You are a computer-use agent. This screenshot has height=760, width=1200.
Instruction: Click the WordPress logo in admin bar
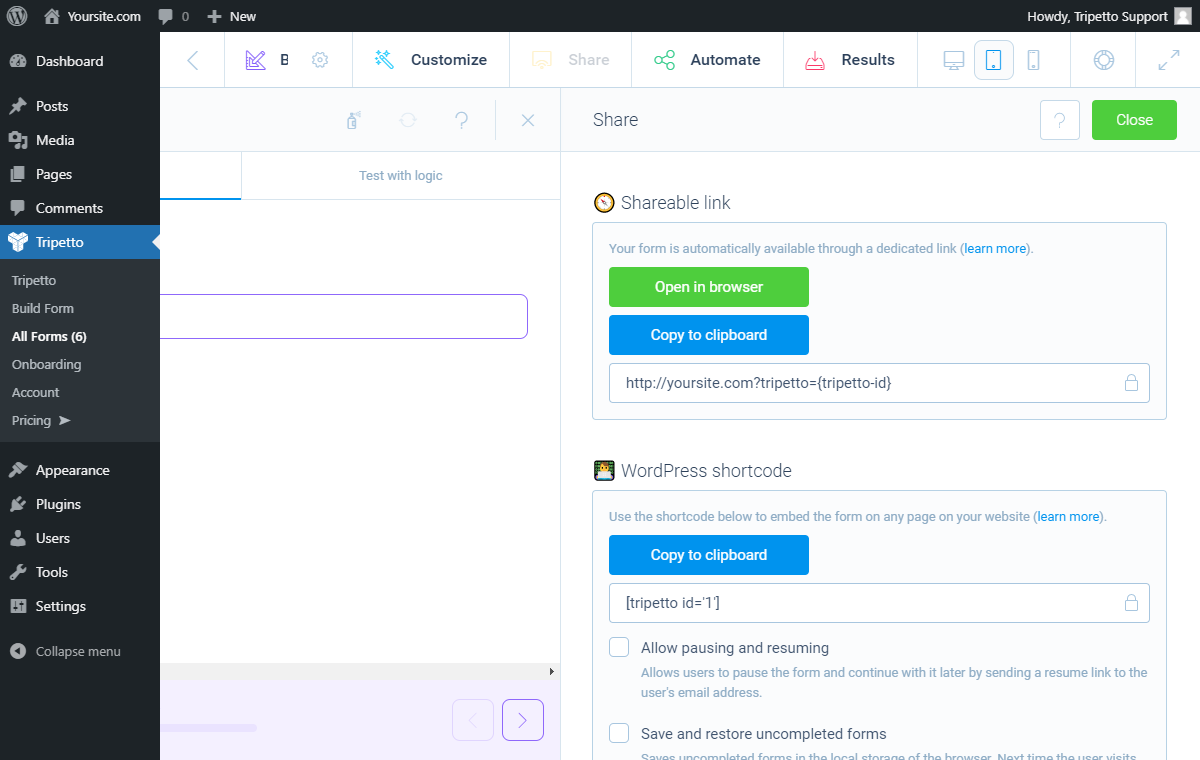[18, 16]
